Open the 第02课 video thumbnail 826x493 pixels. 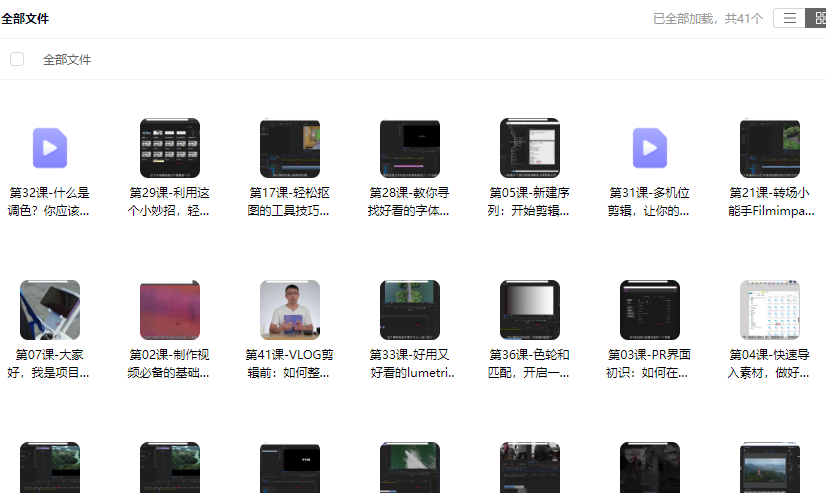pyautogui.click(x=170, y=310)
